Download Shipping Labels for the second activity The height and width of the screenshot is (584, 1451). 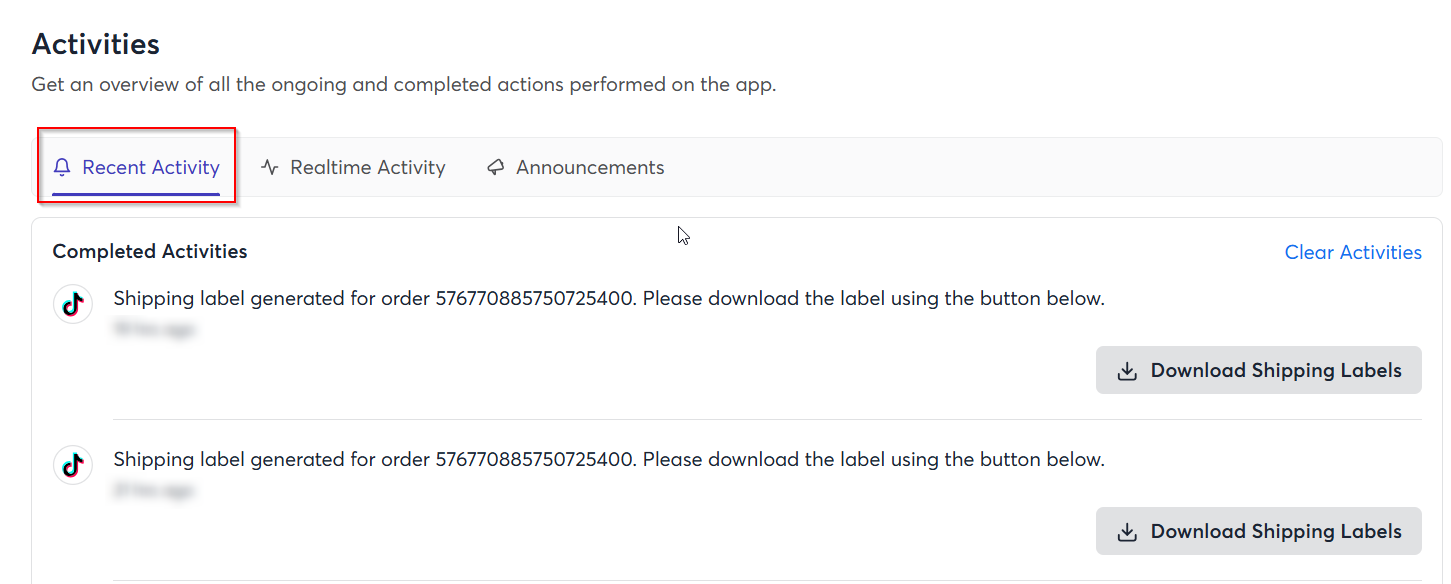tap(1258, 531)
